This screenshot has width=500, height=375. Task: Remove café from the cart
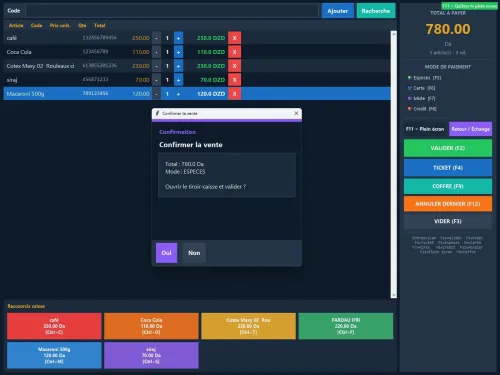[x=234, y=38]
